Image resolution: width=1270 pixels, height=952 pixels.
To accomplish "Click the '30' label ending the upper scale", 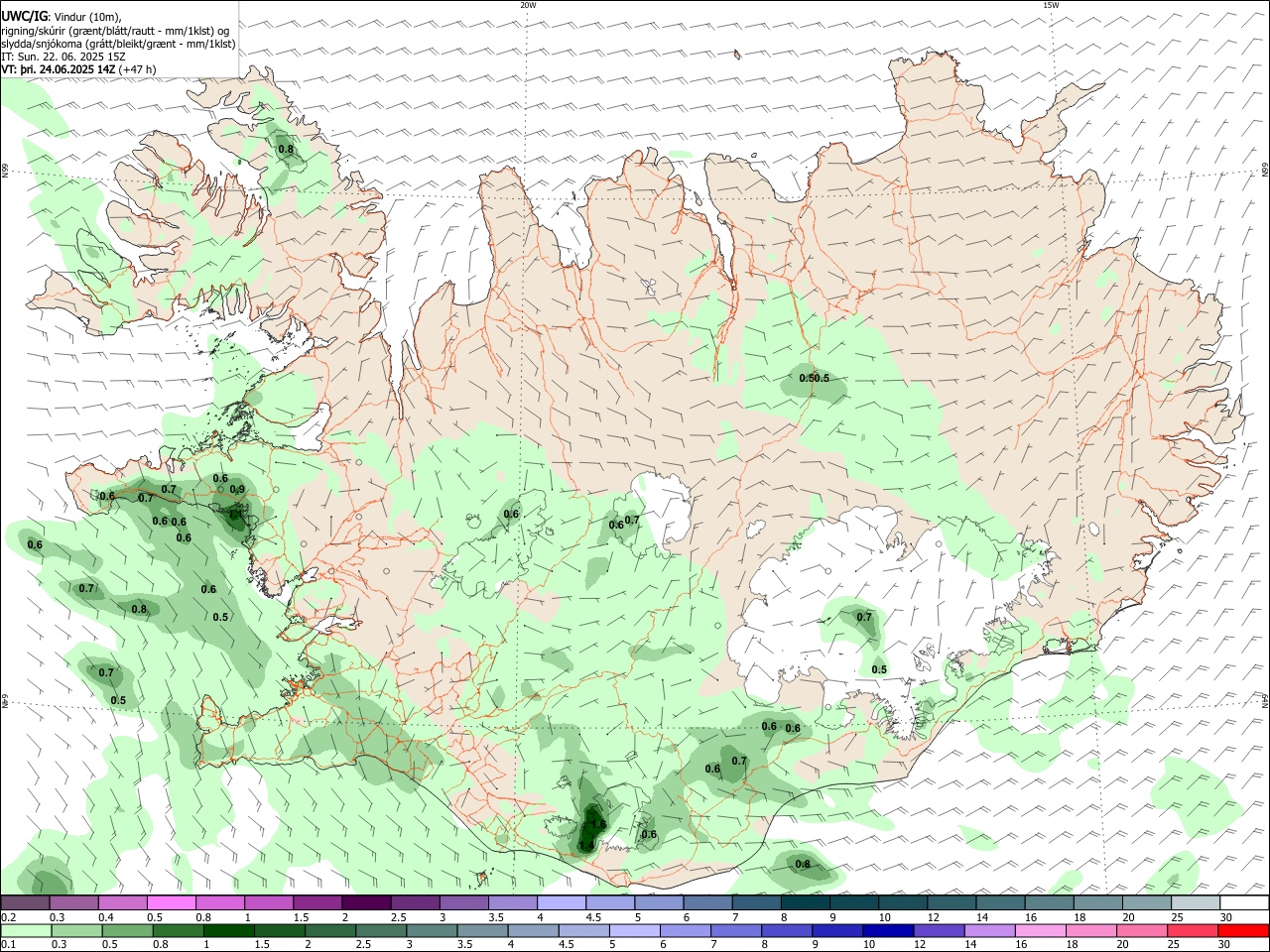I will point(1226,917).
